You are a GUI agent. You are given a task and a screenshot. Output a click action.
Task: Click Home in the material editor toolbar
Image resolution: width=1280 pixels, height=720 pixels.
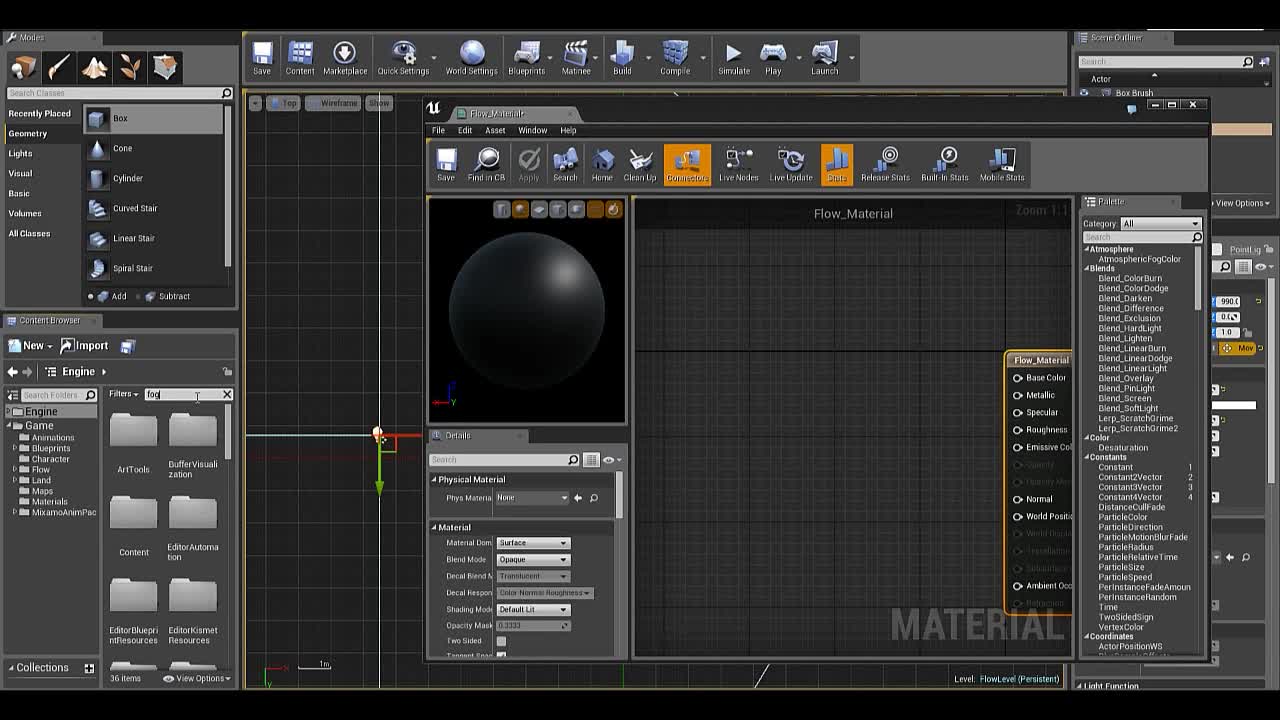coord(602,165)
